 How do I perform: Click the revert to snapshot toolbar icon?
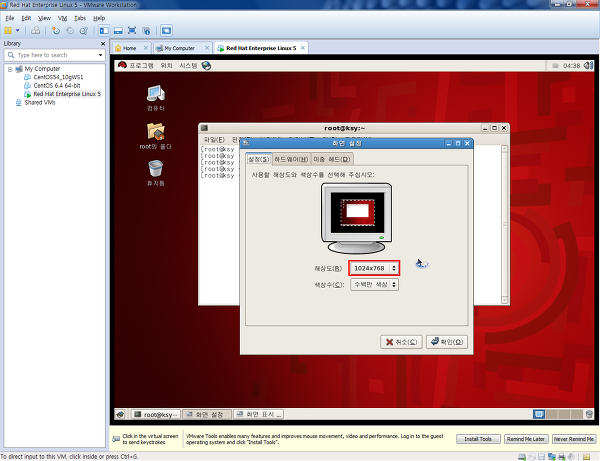(70, 31)
